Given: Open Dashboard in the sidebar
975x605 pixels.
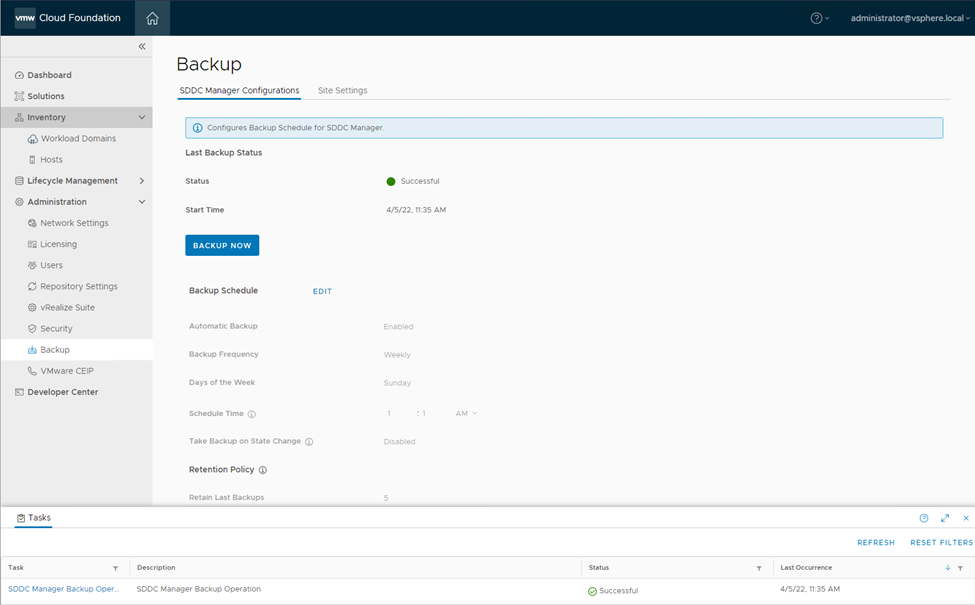Looking at the screenshot, I should coord(49,75).
